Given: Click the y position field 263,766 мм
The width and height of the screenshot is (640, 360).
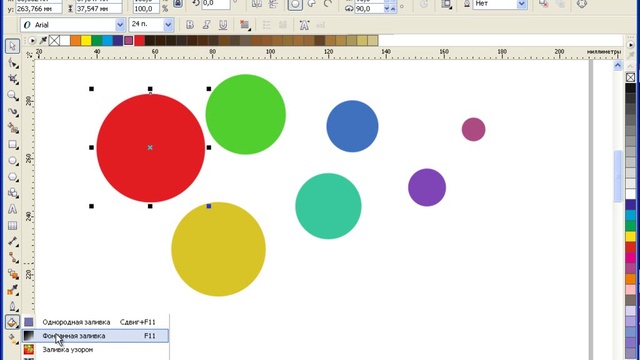Looking at the screenshot, I should coord(39,9).
